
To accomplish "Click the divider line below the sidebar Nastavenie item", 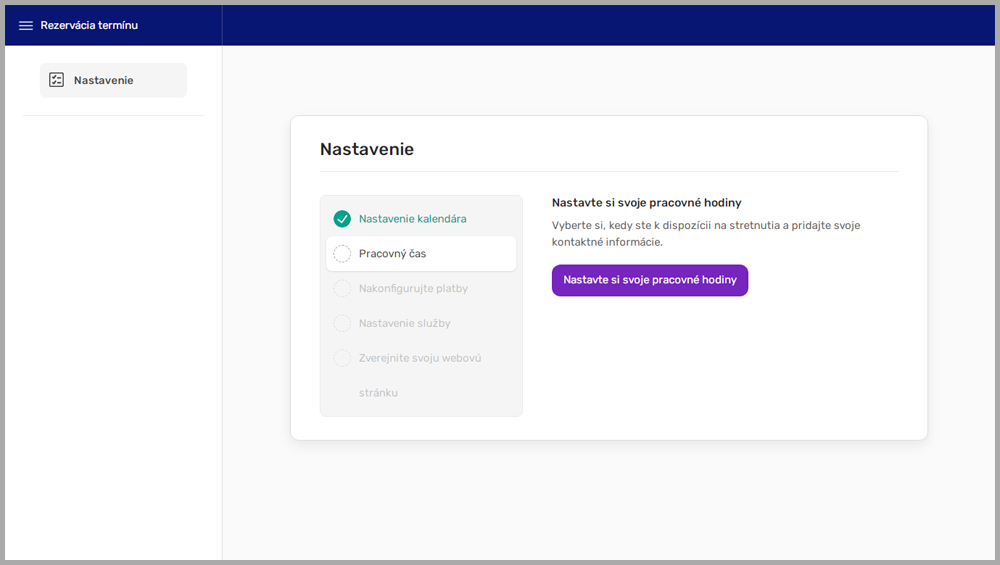I will 113,116.
